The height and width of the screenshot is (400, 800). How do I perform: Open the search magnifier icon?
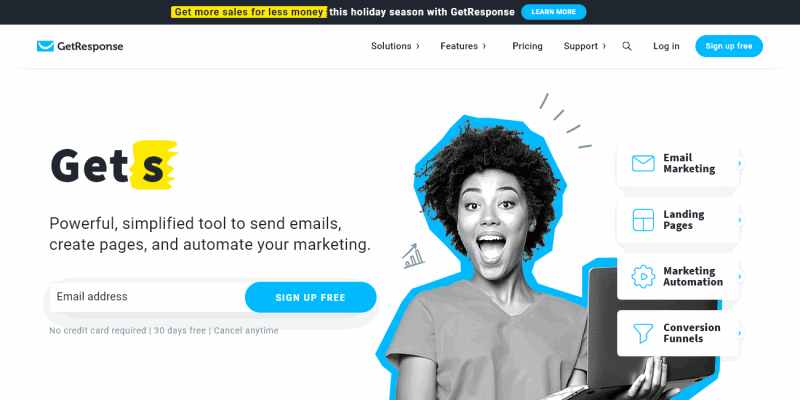click(x=627, y=46)
